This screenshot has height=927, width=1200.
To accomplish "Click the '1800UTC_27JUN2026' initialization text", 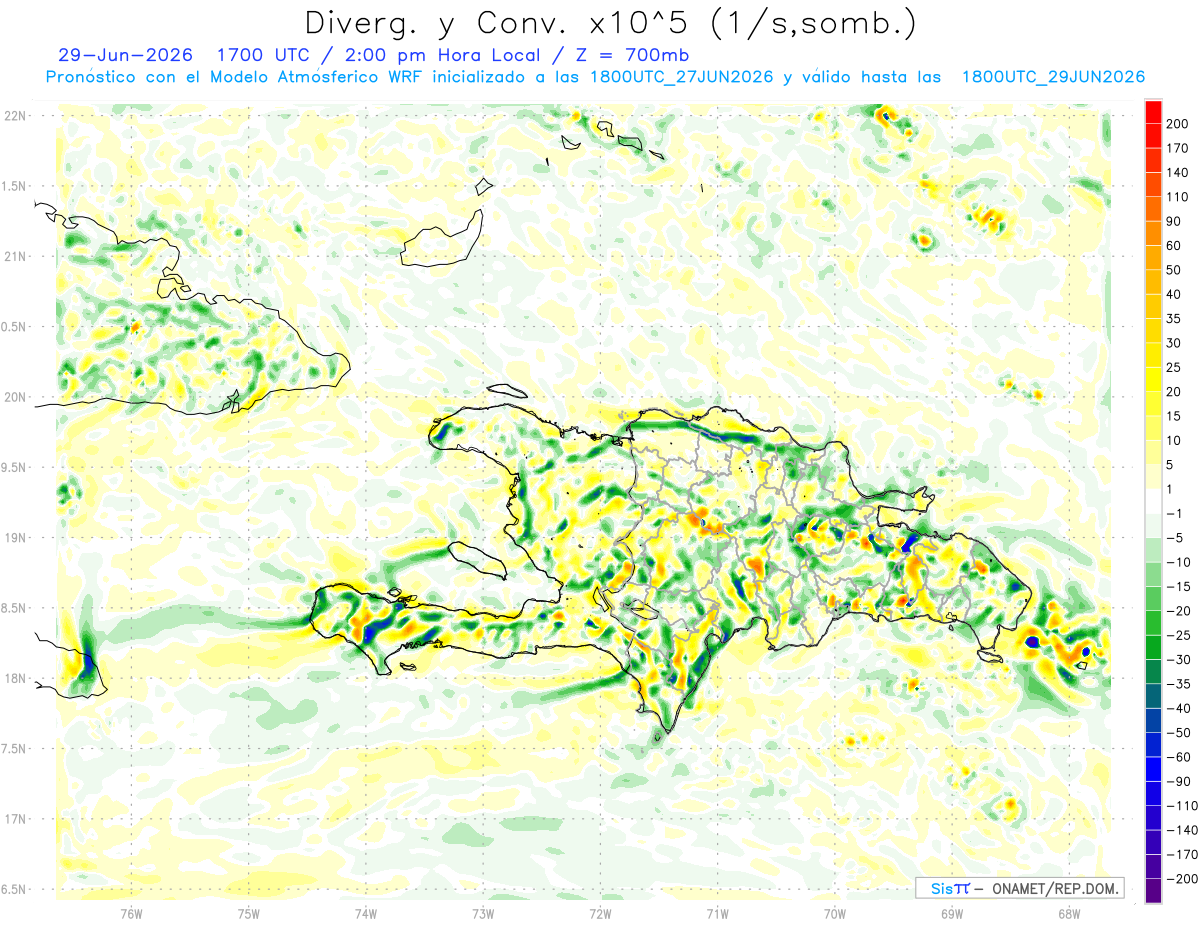I will pyautogui.click(x=682, y=77).
